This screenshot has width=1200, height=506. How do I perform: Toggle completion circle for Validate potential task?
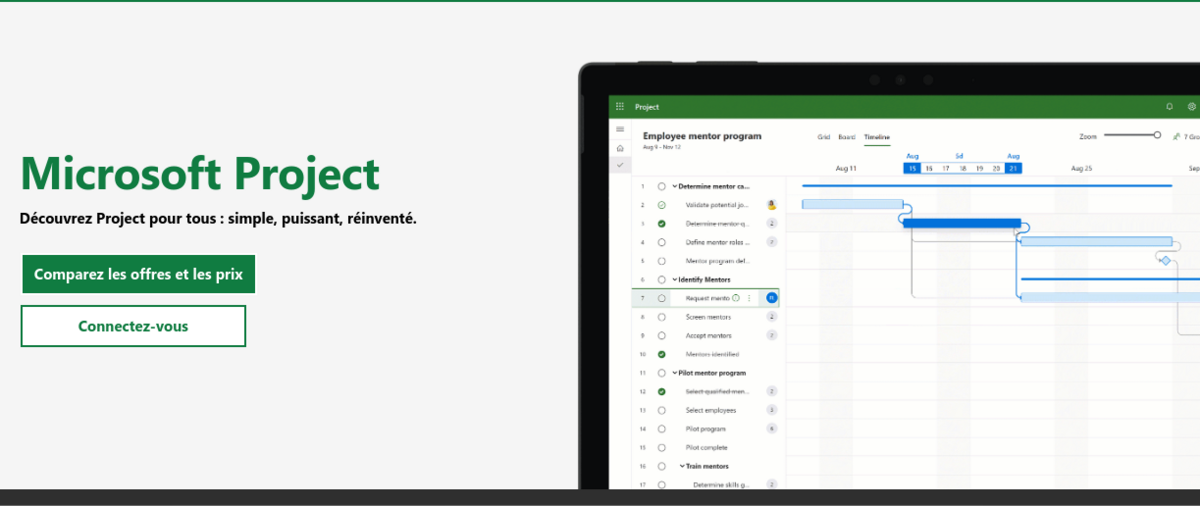click(x=661, y=204)
